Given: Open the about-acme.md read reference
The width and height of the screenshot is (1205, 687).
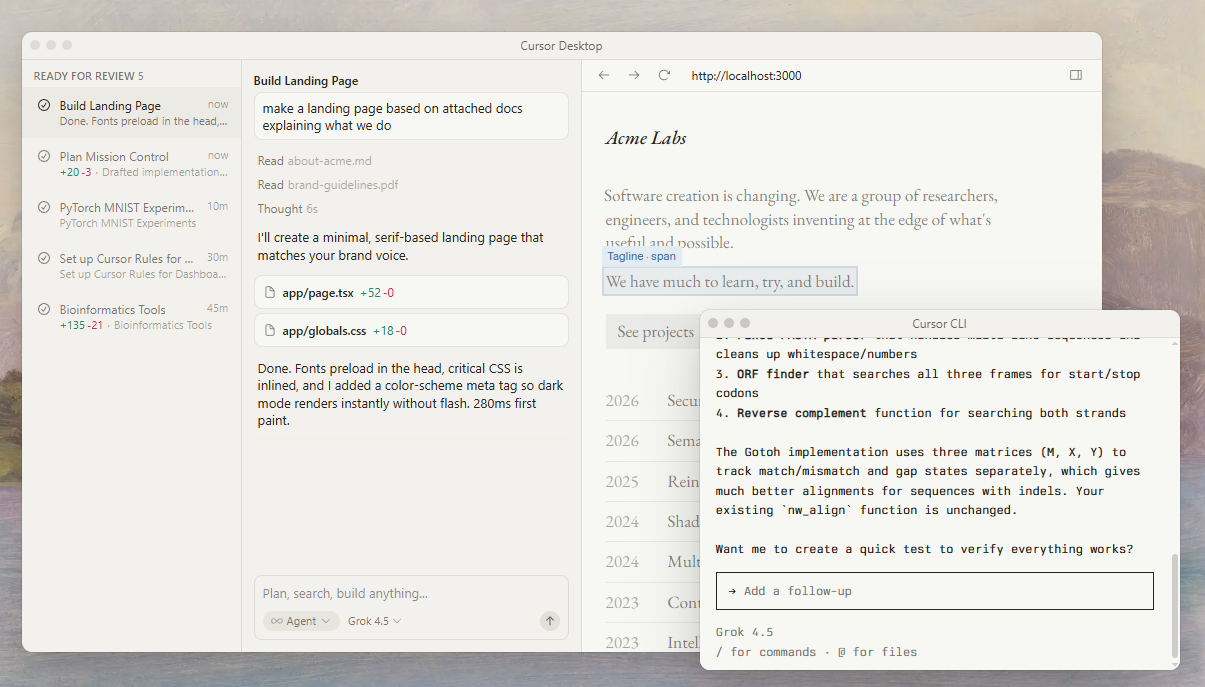Looking at the screenshot, I should pos(315,161).
